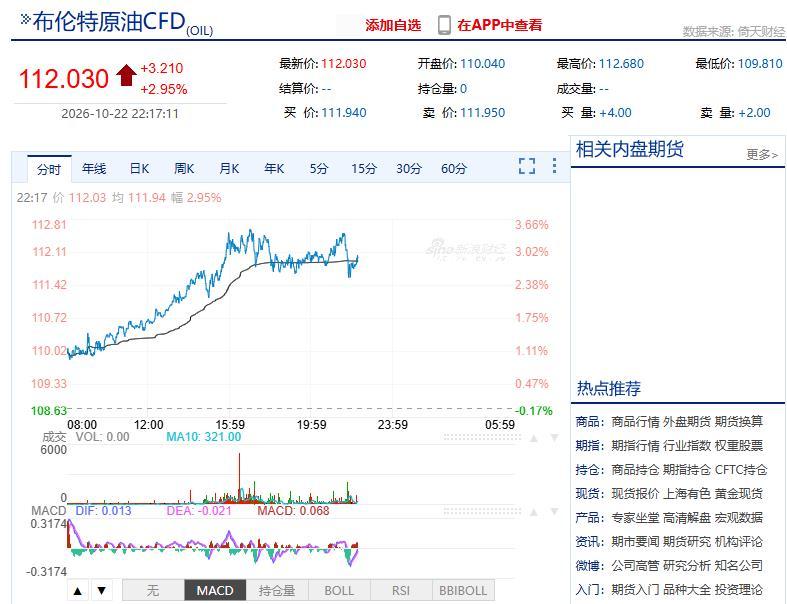This screenshot has height=604, width=787.
Task: Open 更多> in related futures panel
Action: 762,154
